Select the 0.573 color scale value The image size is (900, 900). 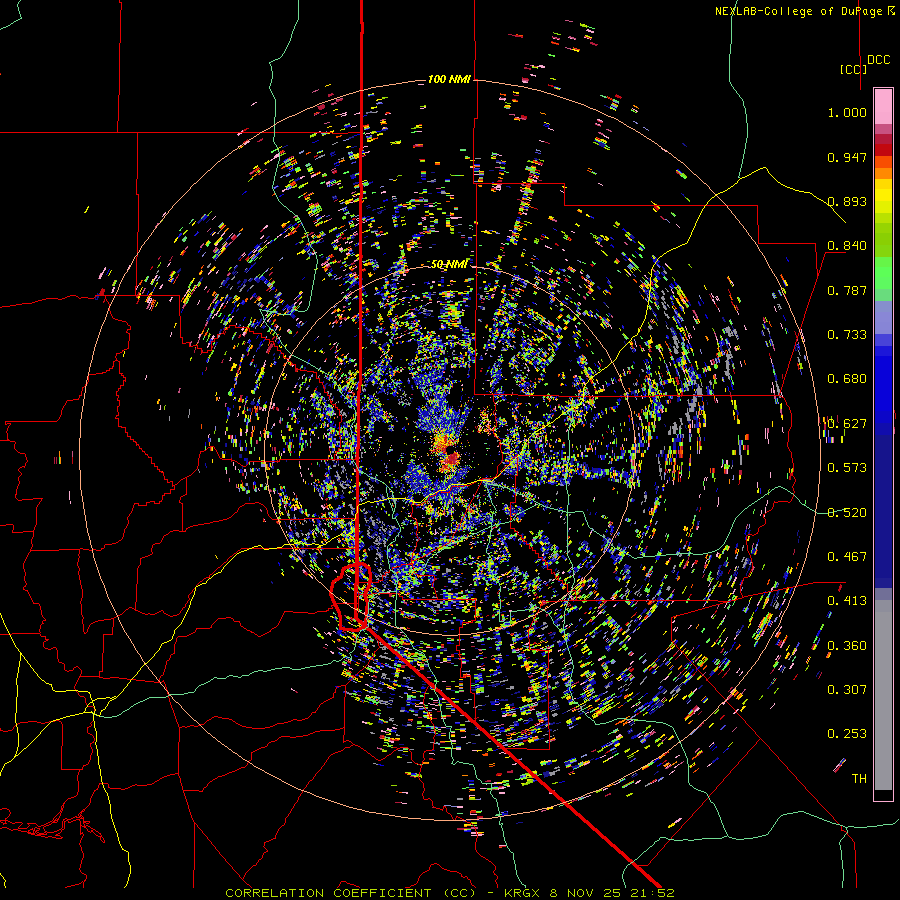pyautogui.click(x=847, y=468)
